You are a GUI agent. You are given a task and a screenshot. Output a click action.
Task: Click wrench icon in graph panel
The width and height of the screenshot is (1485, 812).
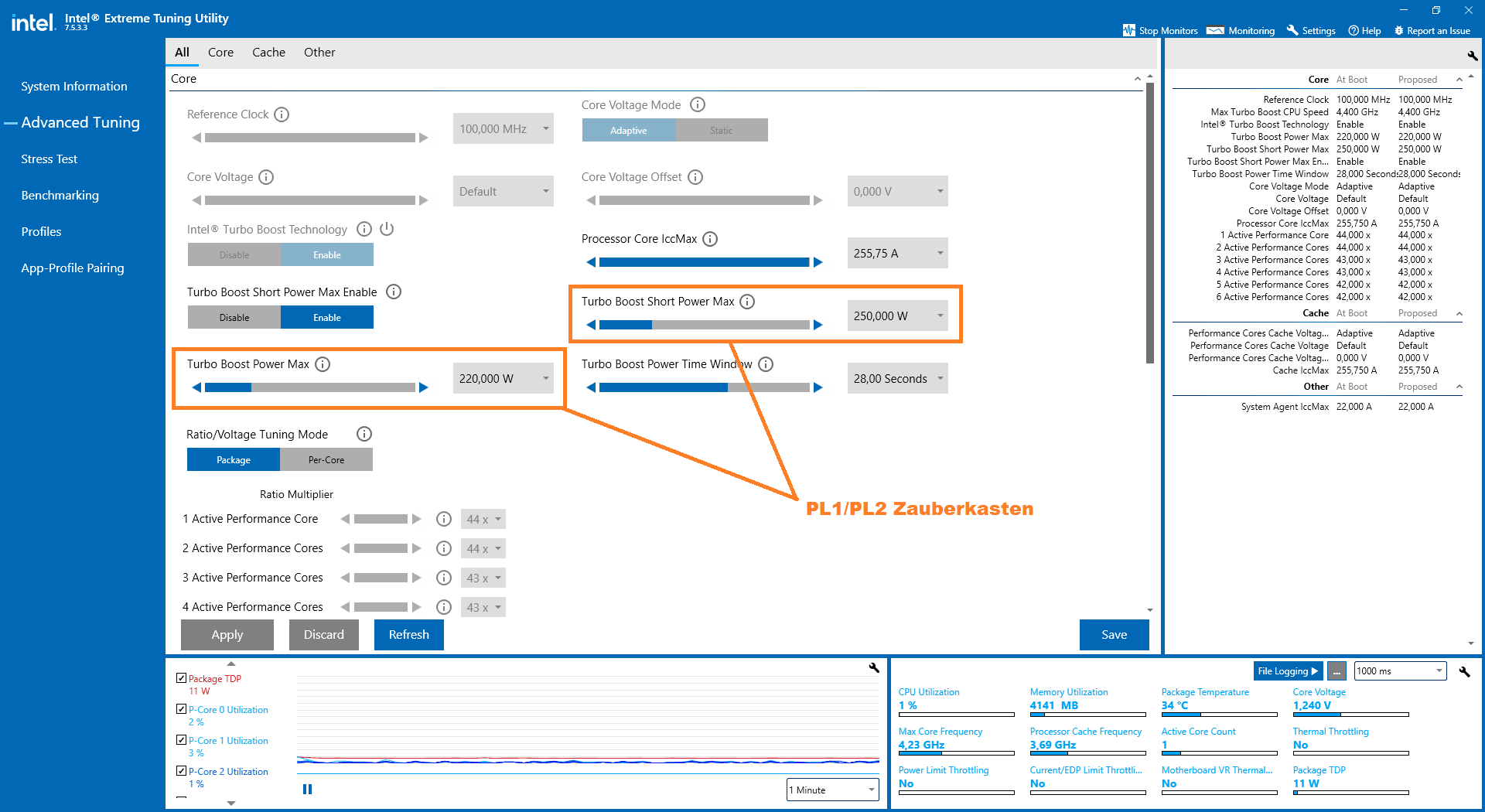tap(874, 667)
